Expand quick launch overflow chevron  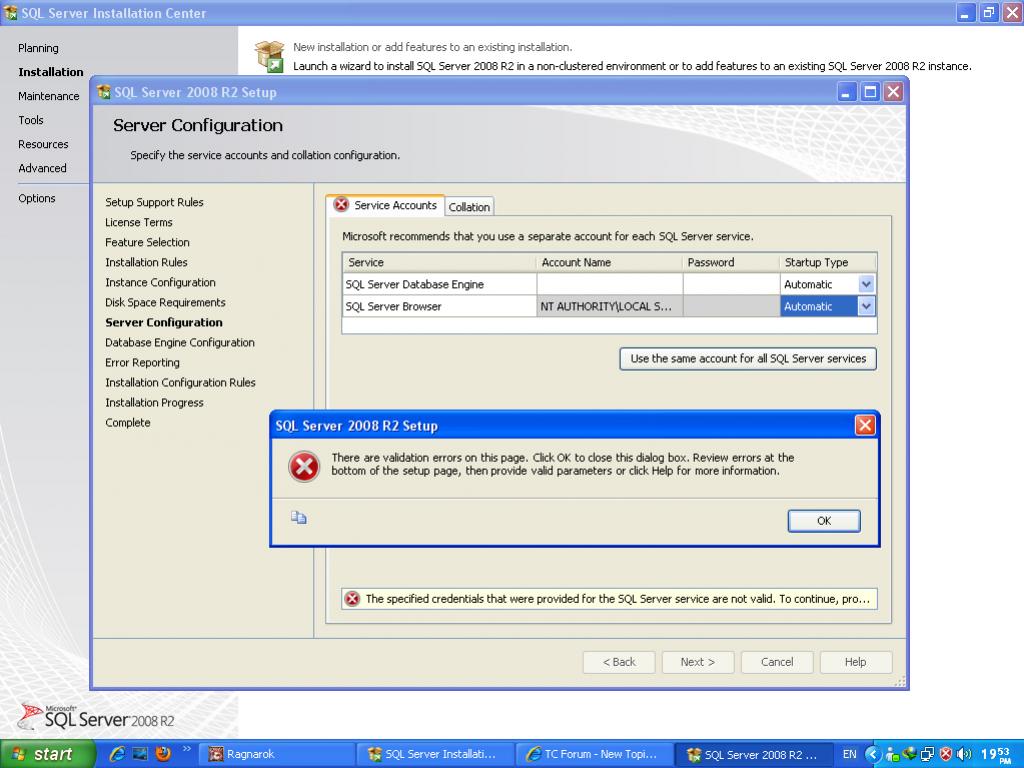pyautogui.click(x=186, y=749)
